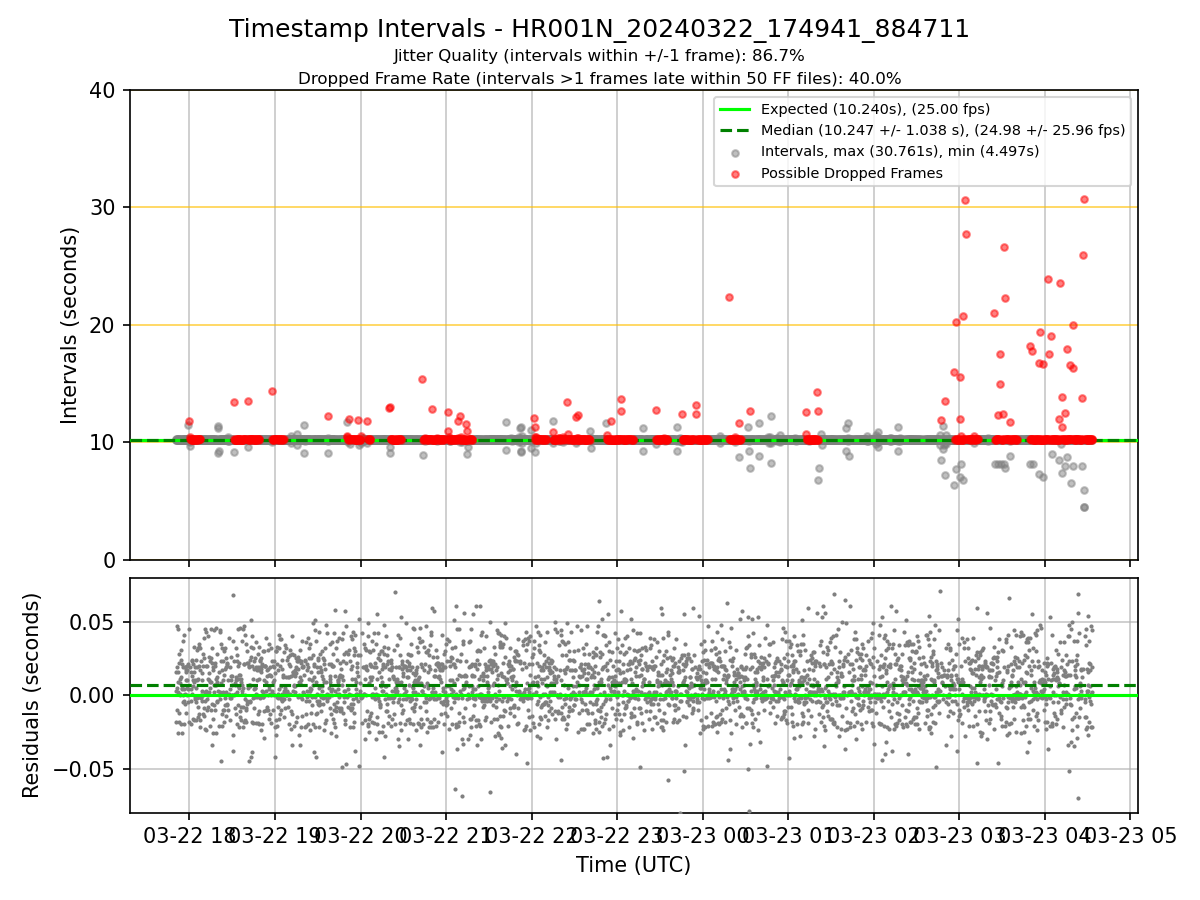Click the x-axis tick label "03-23 04"
Image resolution: width=1200 pixels, height=900 pixels.
(1044, 835)
